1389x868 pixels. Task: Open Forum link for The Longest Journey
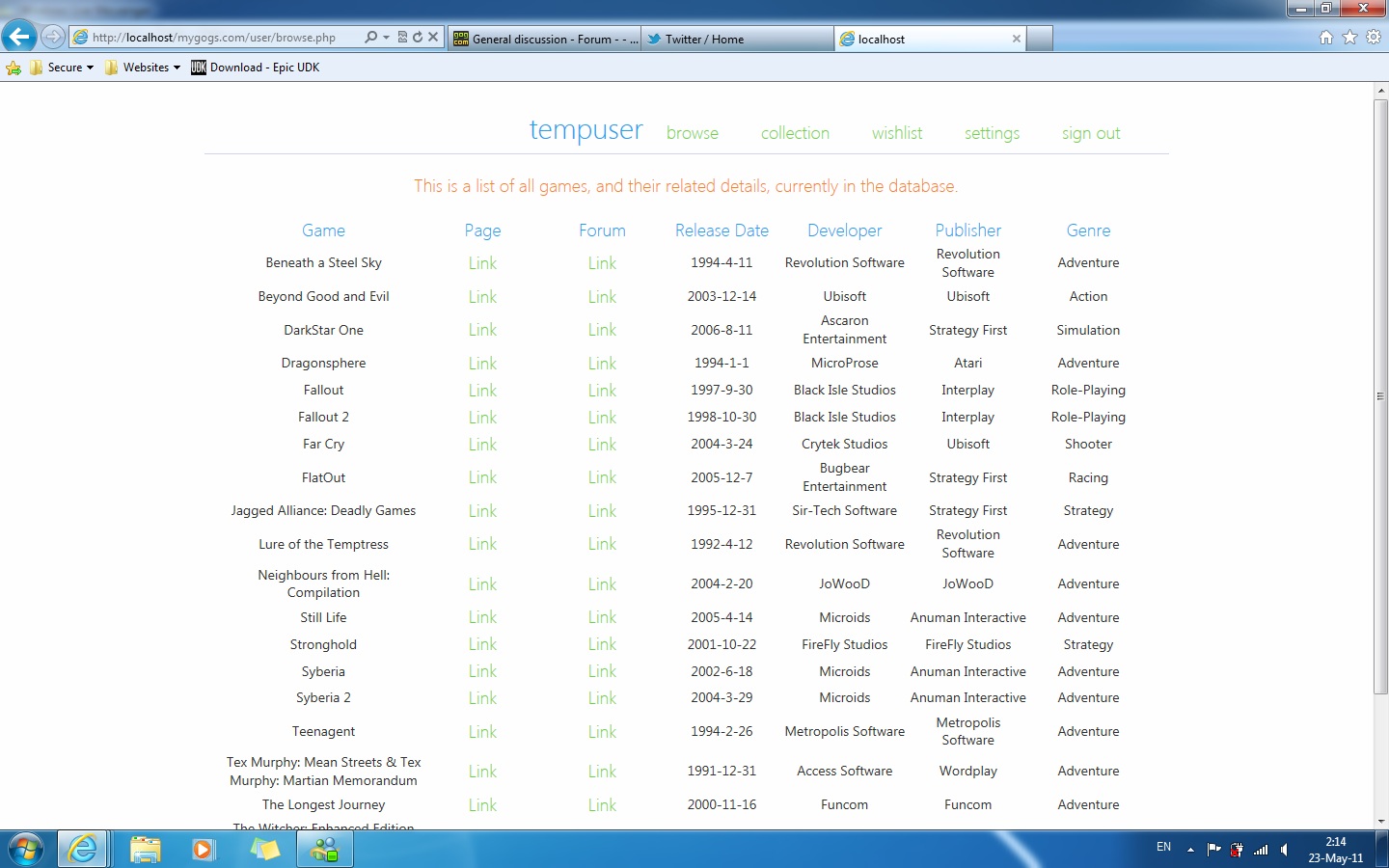602,805
